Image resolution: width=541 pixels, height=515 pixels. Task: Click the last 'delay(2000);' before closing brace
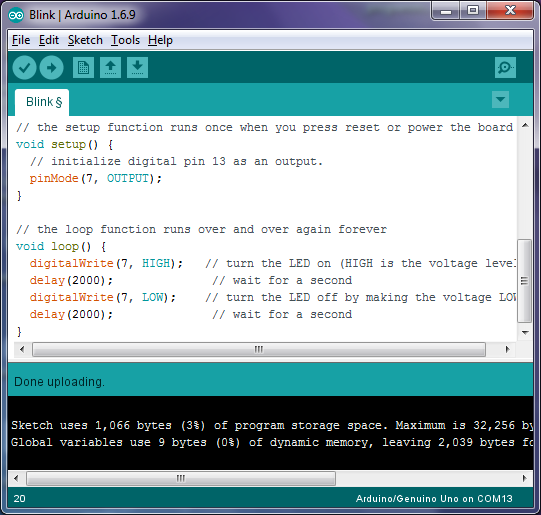(71, 314)
